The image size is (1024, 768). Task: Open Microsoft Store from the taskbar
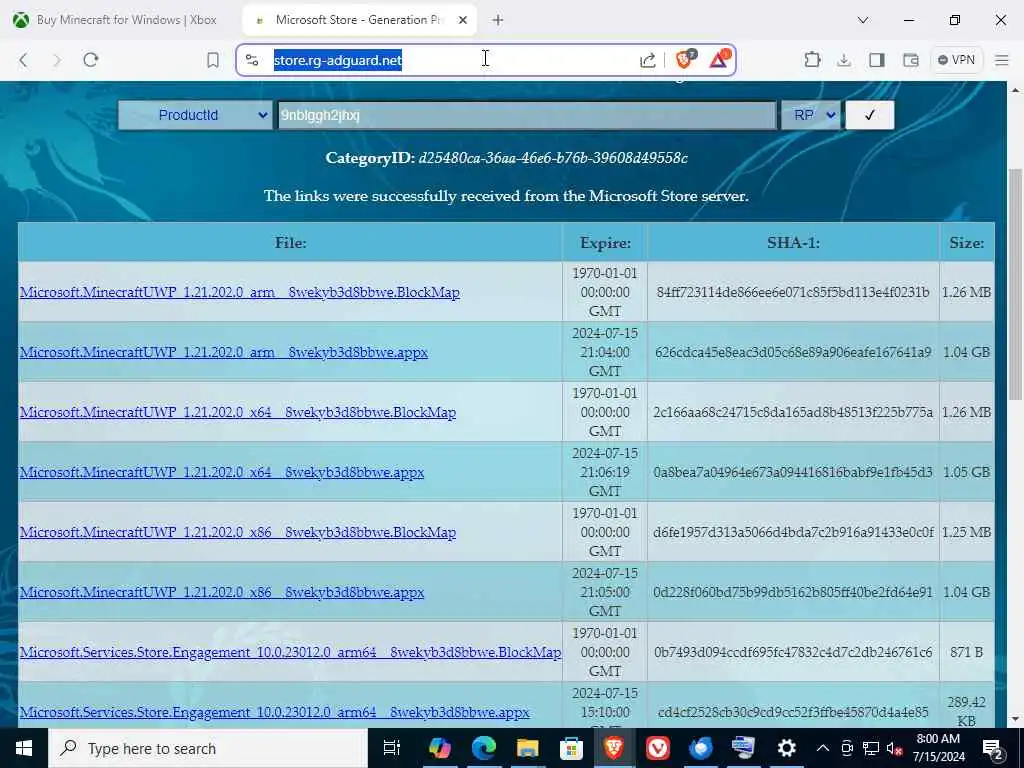571,748
